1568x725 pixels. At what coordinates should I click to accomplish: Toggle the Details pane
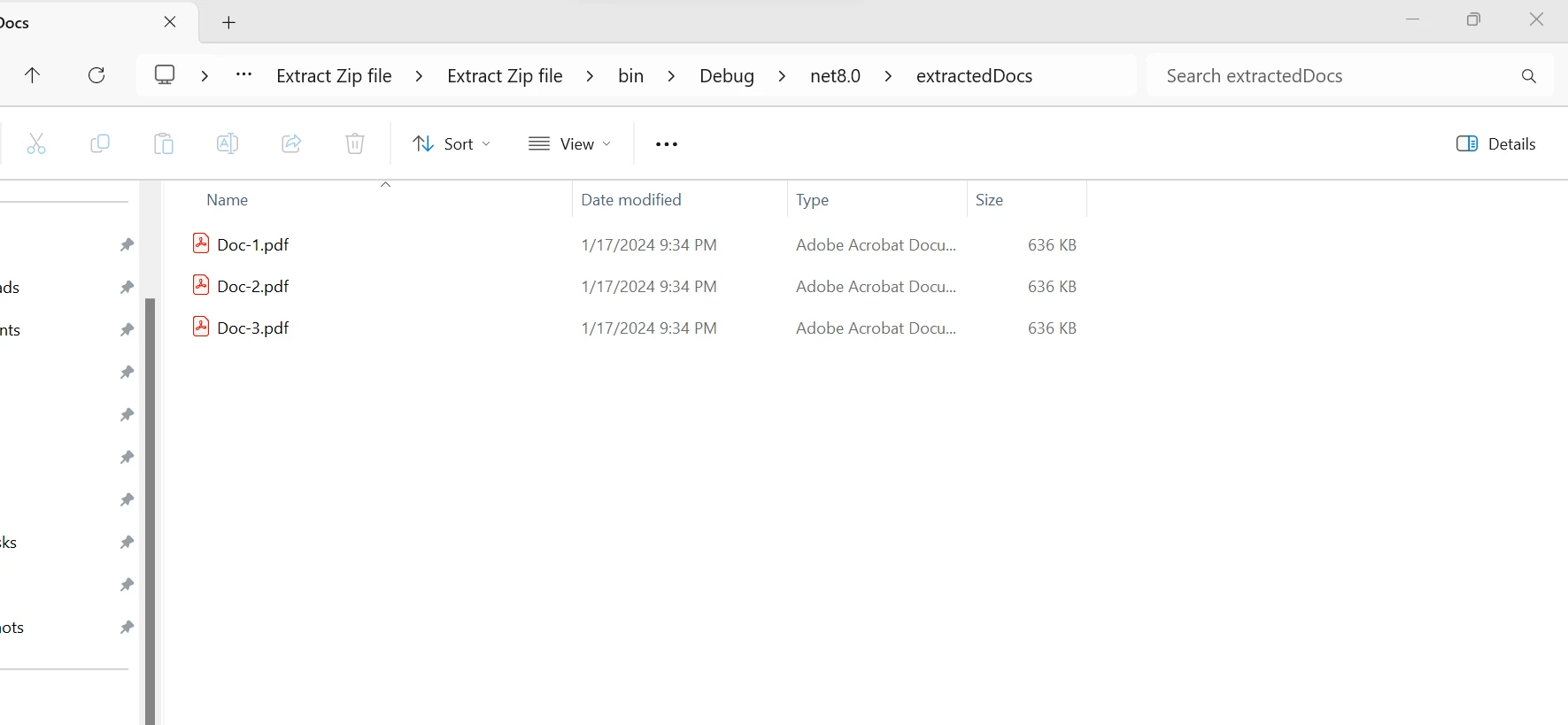(1495, 144)
